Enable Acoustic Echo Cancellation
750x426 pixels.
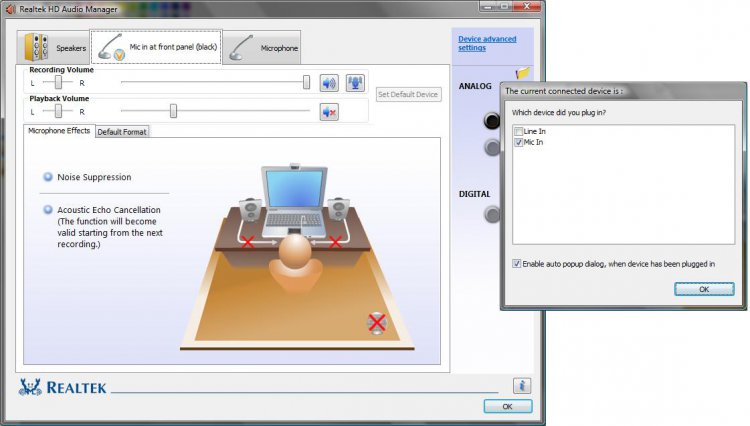pyautogui.click(x=48, y=209)
